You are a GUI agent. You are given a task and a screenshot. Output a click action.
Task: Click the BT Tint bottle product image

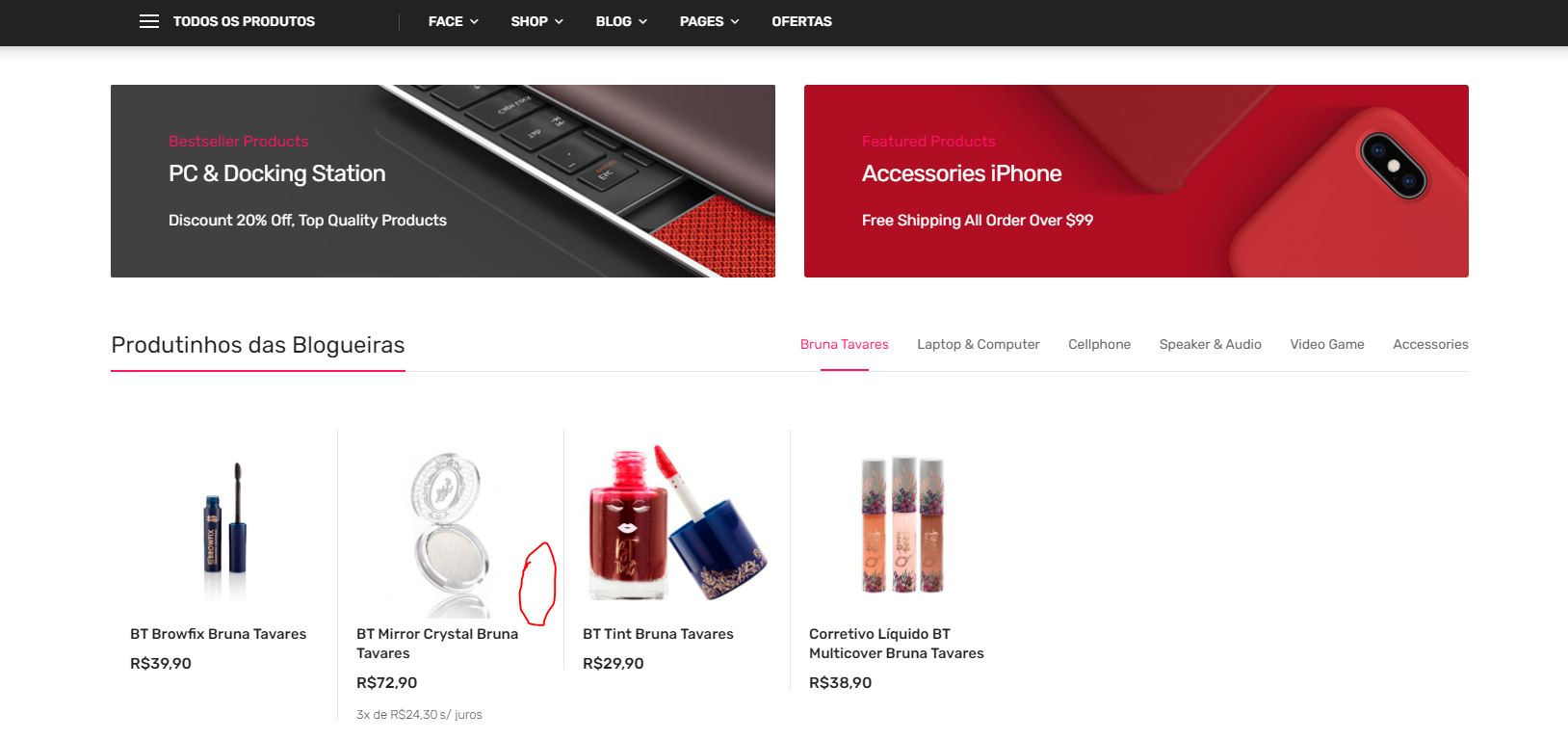tap(676, 523)
